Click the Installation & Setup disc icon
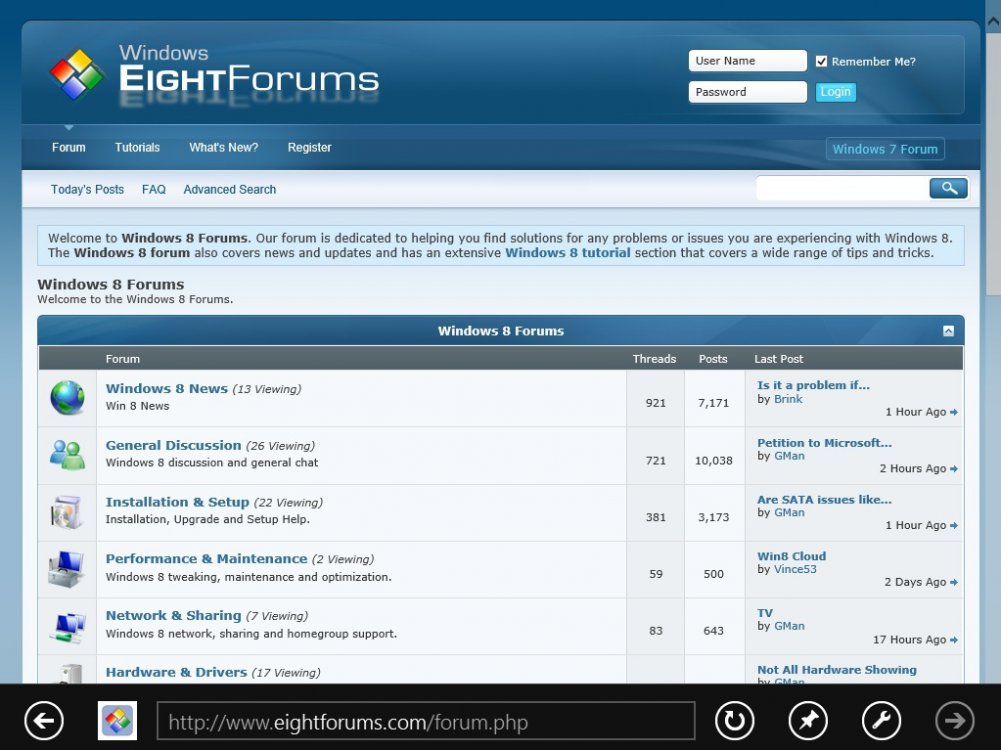This screenshot has height=750, width=1001. pyautogui.click(x=68, y=512)
